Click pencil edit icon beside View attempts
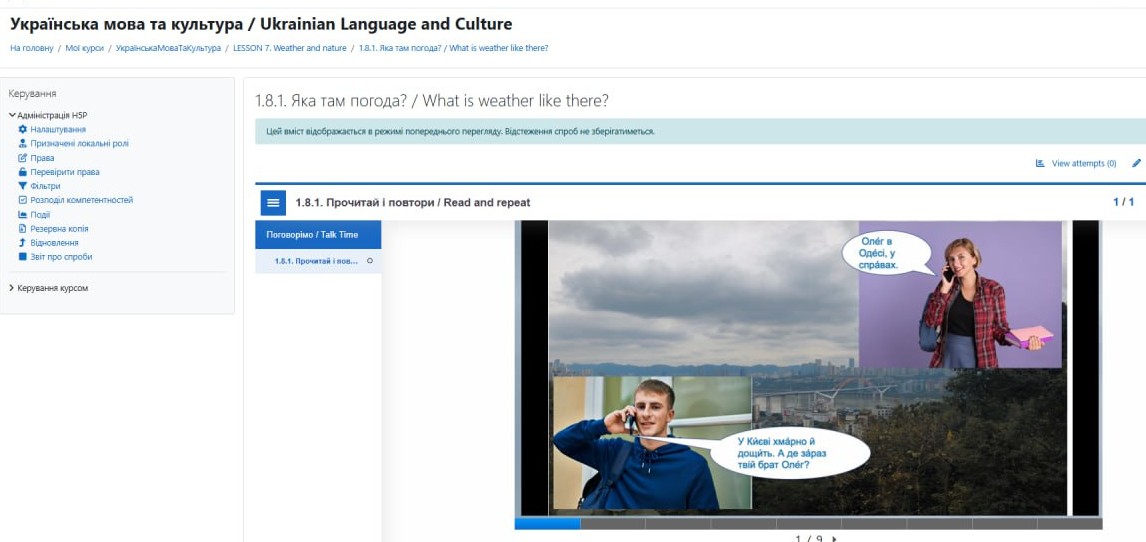 click(1136, 163)
